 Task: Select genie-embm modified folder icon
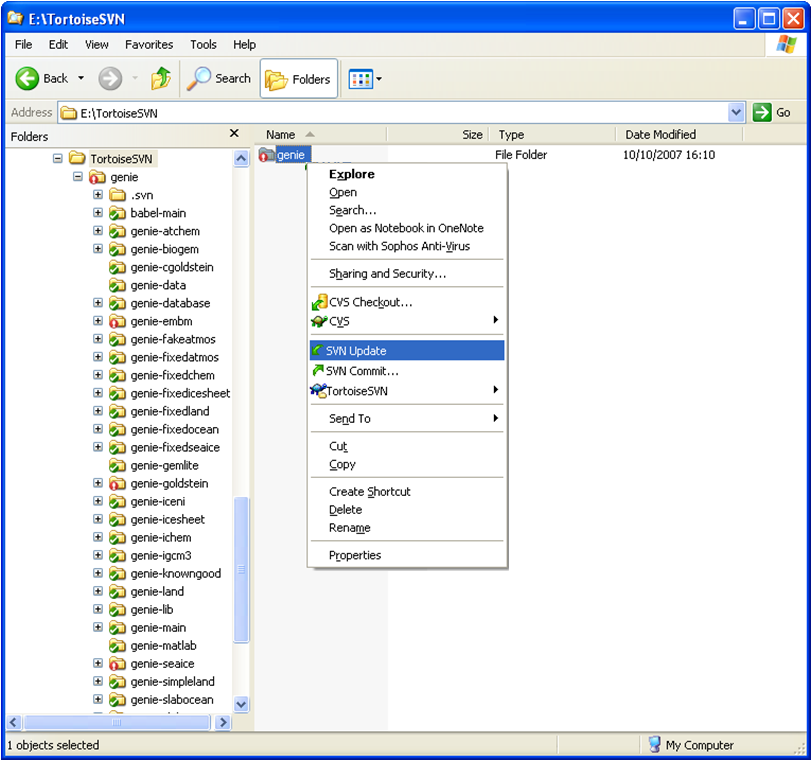117,321
